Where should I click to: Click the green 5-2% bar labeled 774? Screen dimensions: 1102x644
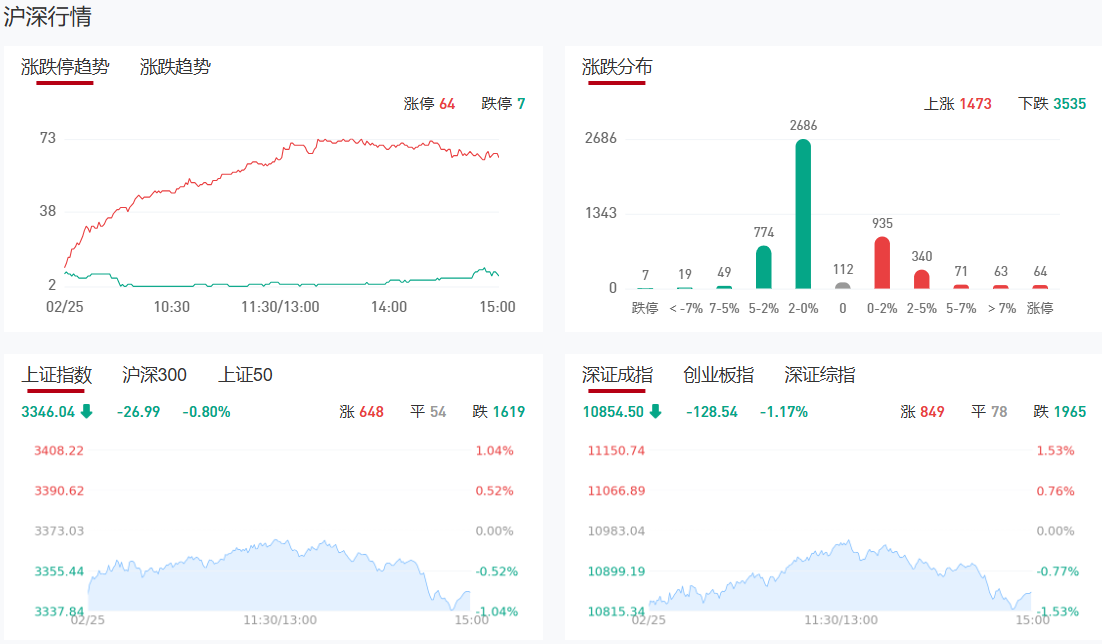click(764, 267)
